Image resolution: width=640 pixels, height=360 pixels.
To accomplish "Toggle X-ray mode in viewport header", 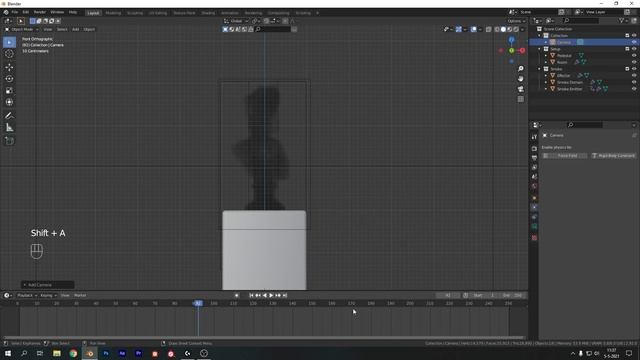I will coord(489,29).
